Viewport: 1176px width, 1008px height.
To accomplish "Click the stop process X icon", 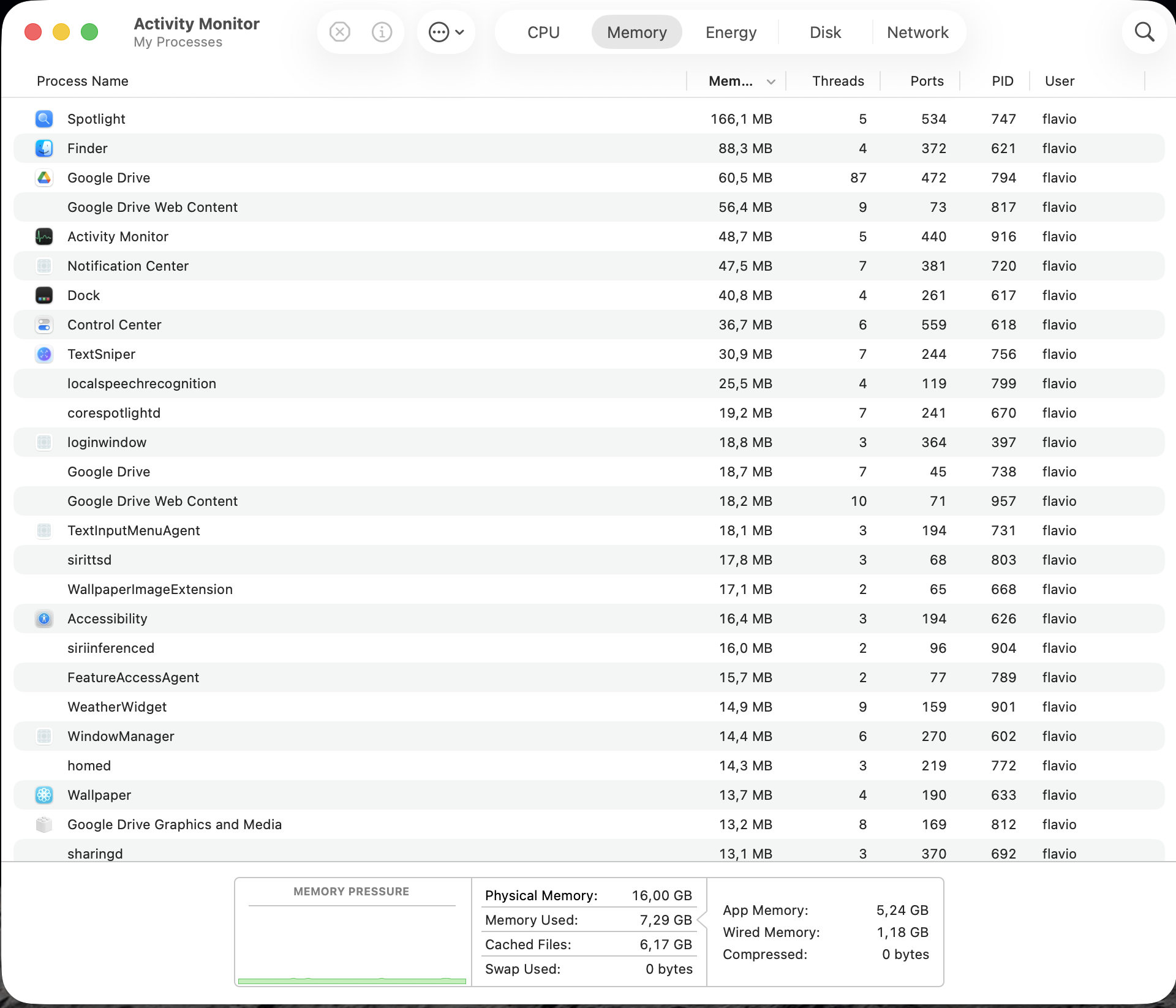I will (x=339, y=32).
